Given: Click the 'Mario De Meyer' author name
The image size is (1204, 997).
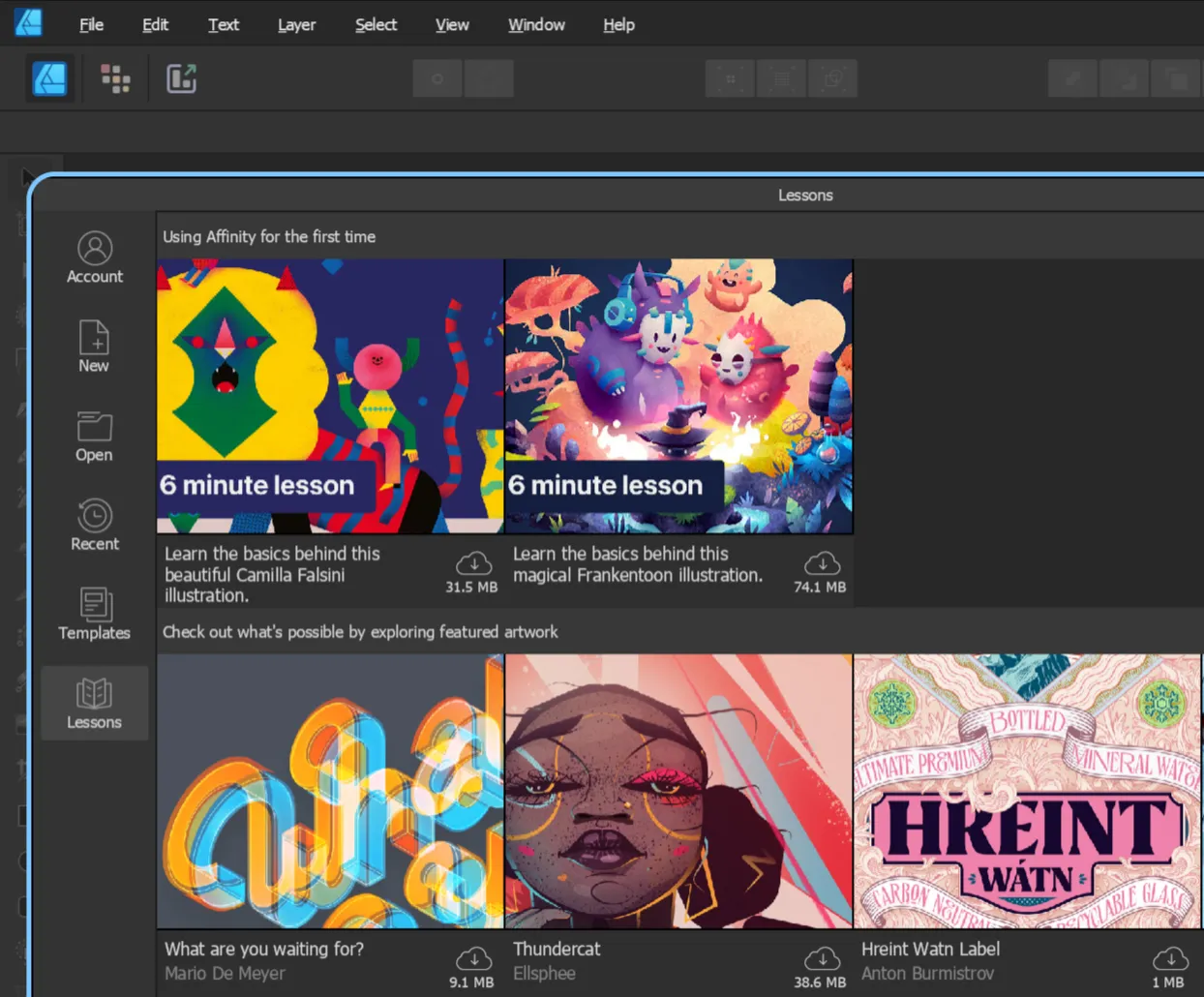Looking at the screenshot, I should click(x=225, y=974).
